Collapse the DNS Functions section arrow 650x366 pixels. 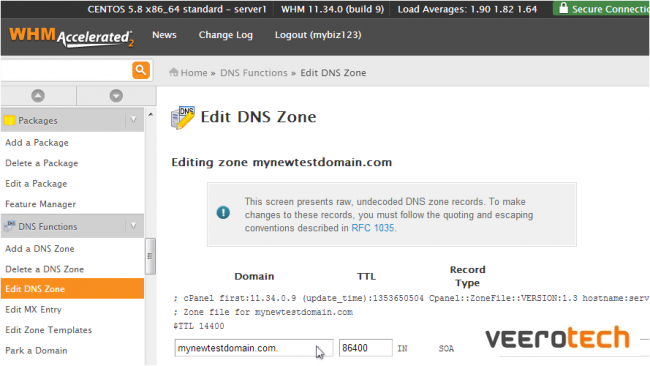133,225
